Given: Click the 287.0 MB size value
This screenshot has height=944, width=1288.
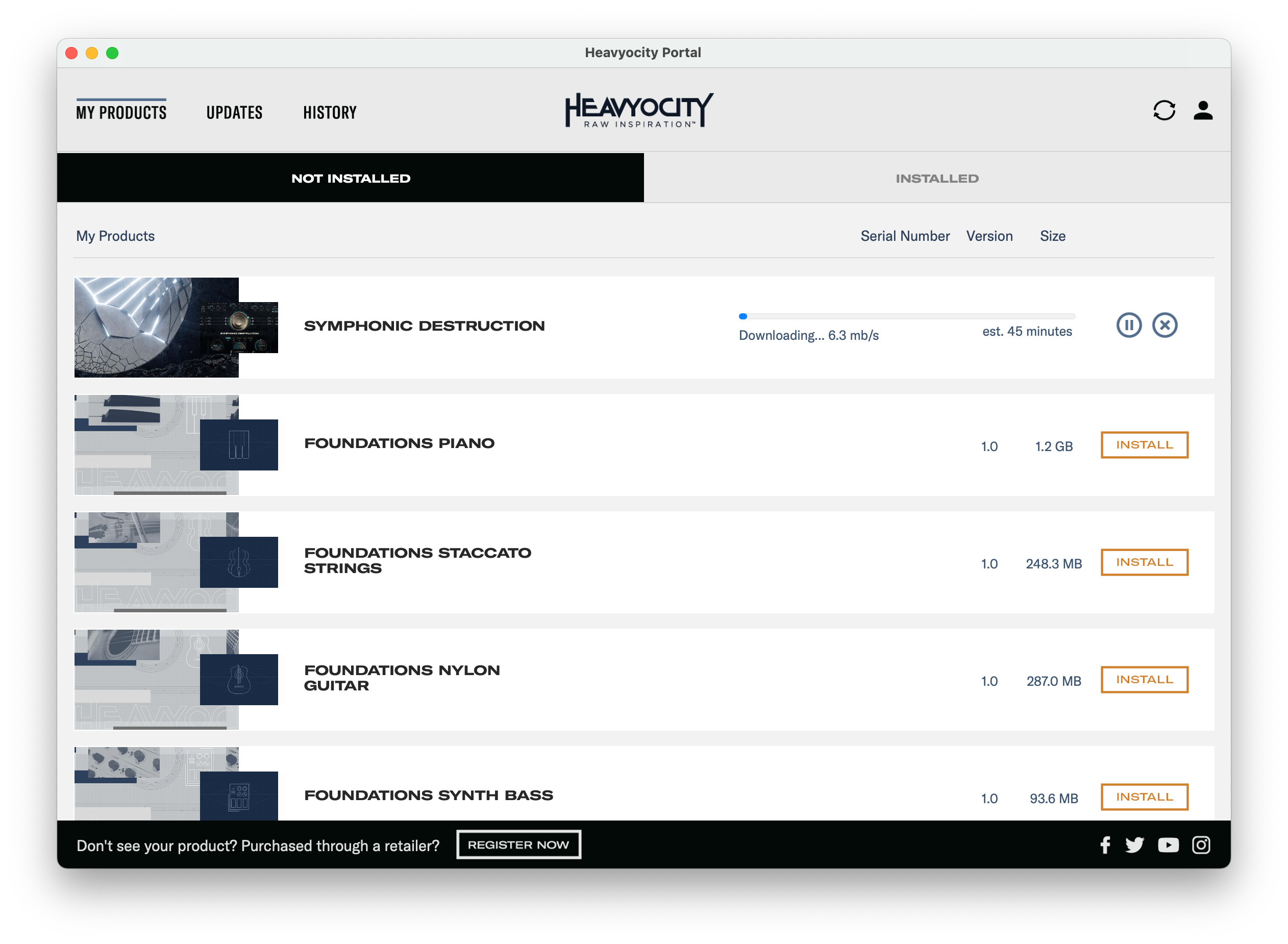Looking at the screenshot, I should (x=1054, y=681).
